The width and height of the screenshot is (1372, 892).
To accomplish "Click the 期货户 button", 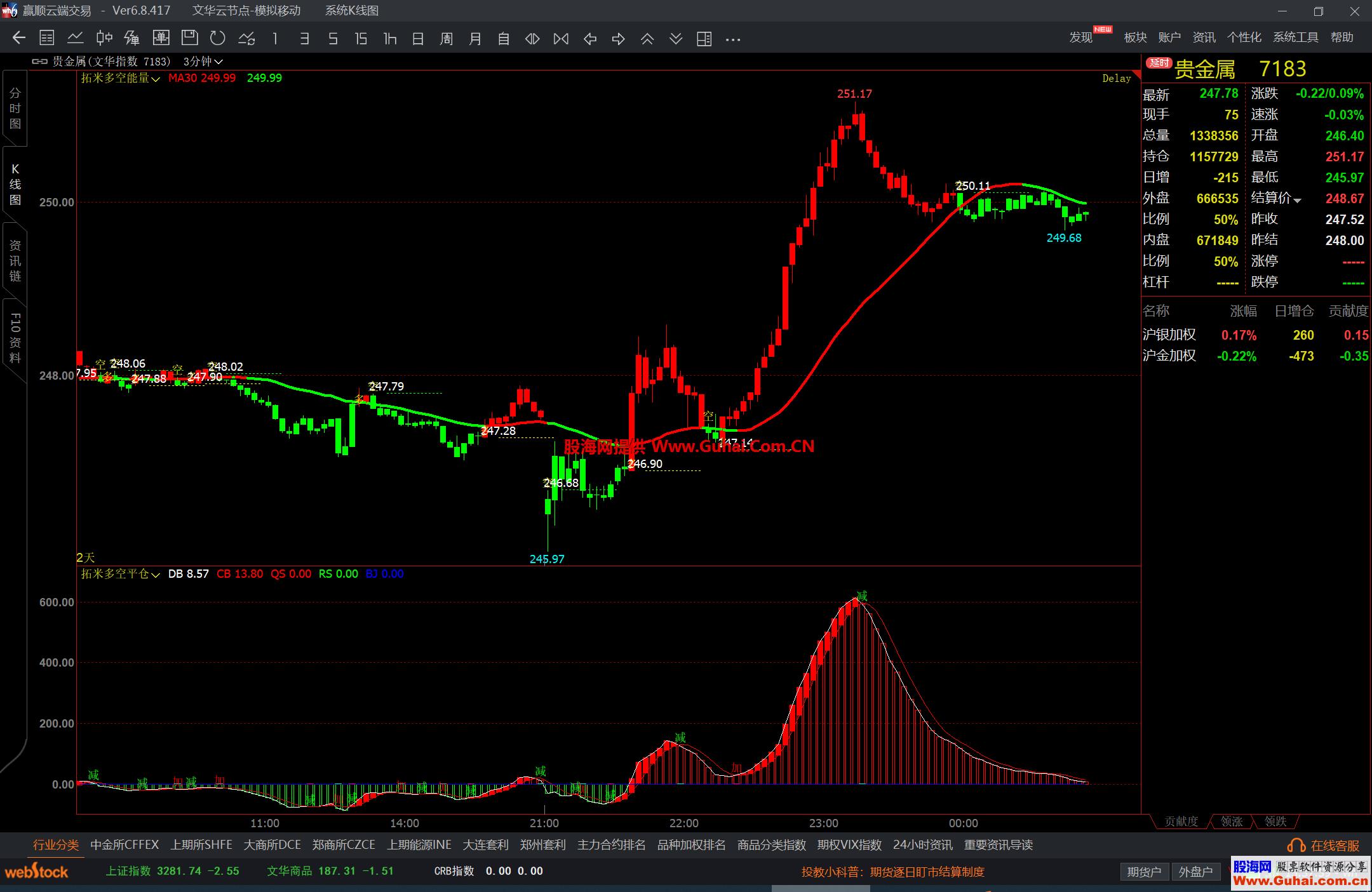I will click(x=1144, y=872).
